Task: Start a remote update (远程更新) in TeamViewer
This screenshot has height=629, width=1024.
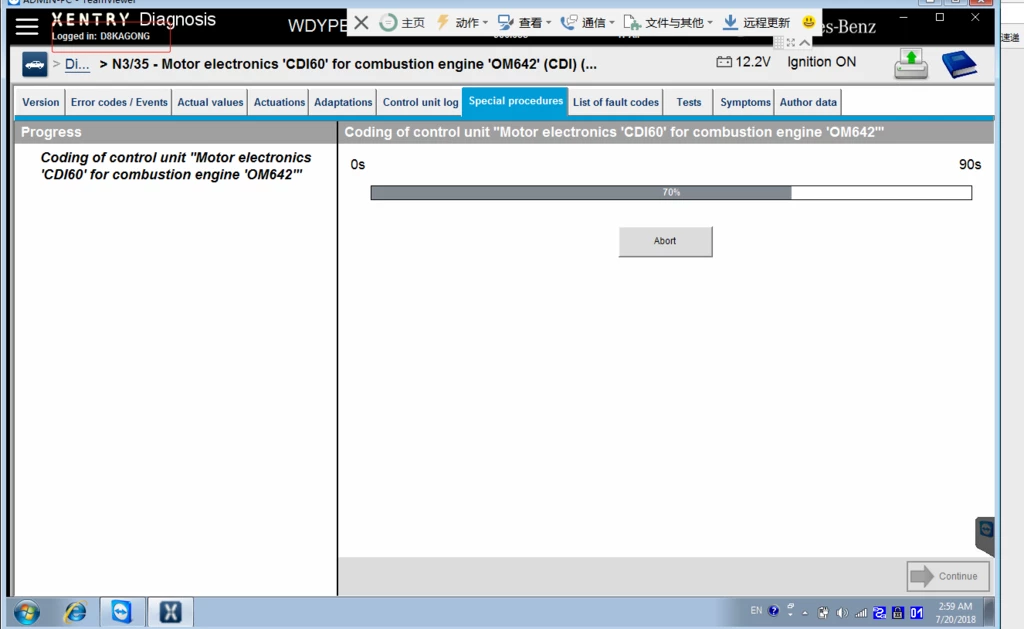Action: coord(757,22)
